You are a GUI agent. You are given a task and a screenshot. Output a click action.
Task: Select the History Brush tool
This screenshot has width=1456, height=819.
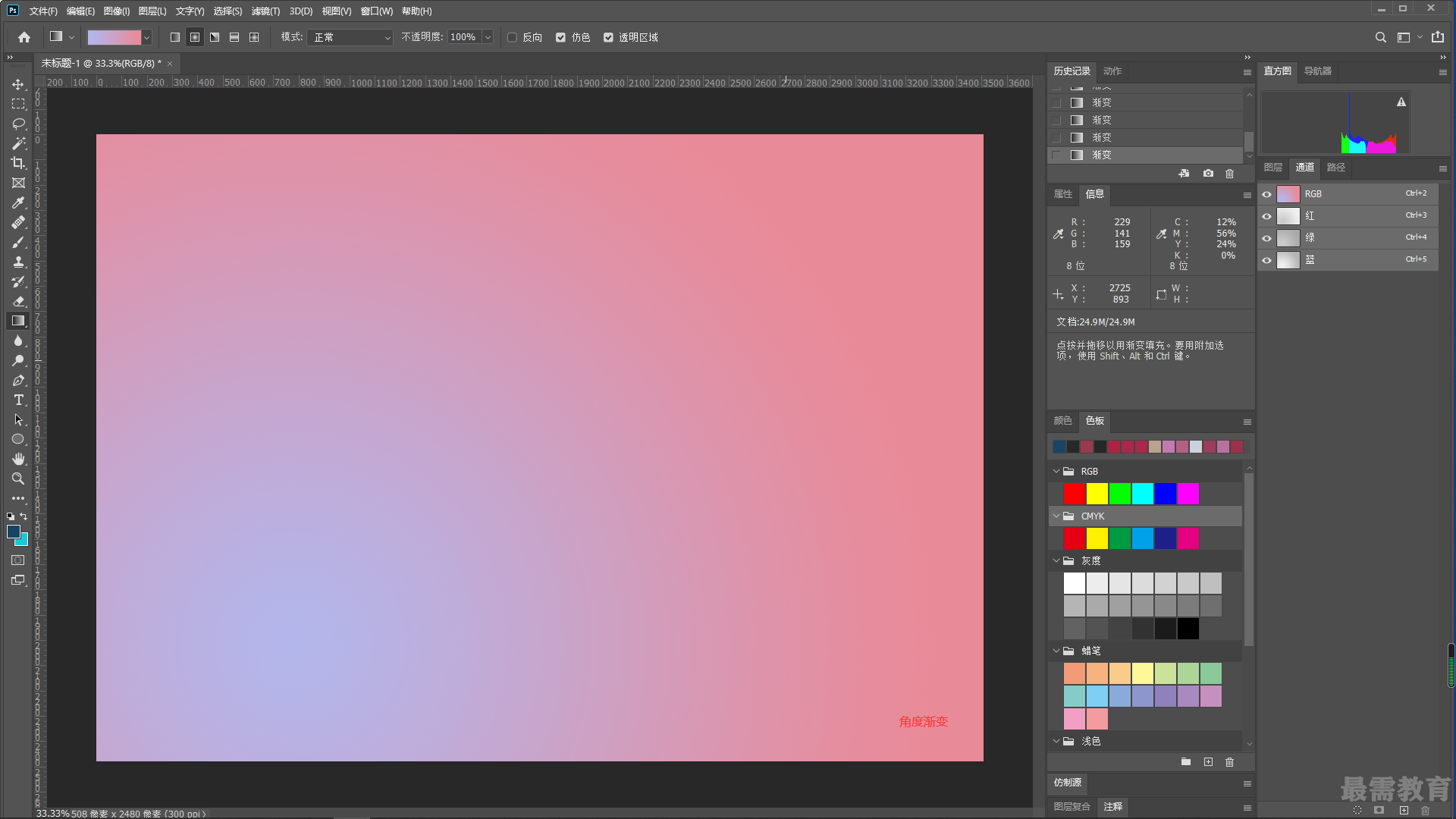point(18,281)
